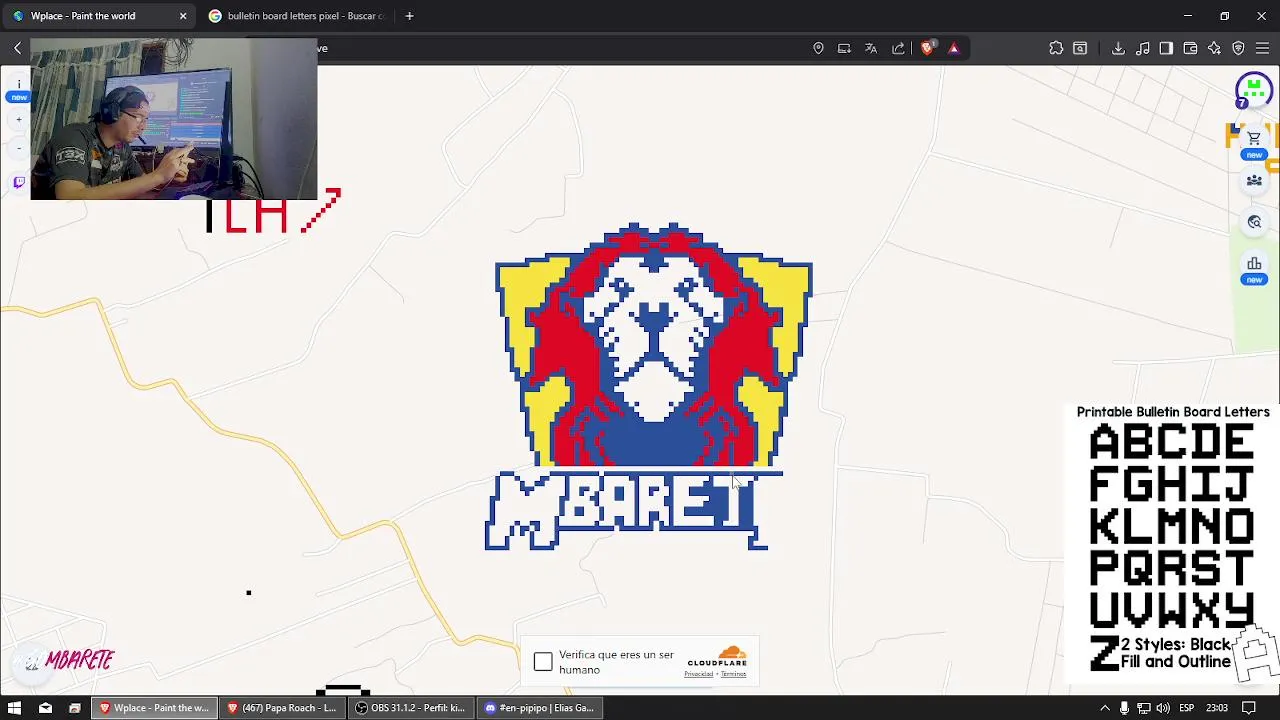Open the Brave VPN shield icon
Screen dimensions: 1280x720
tap(1238, 48)
